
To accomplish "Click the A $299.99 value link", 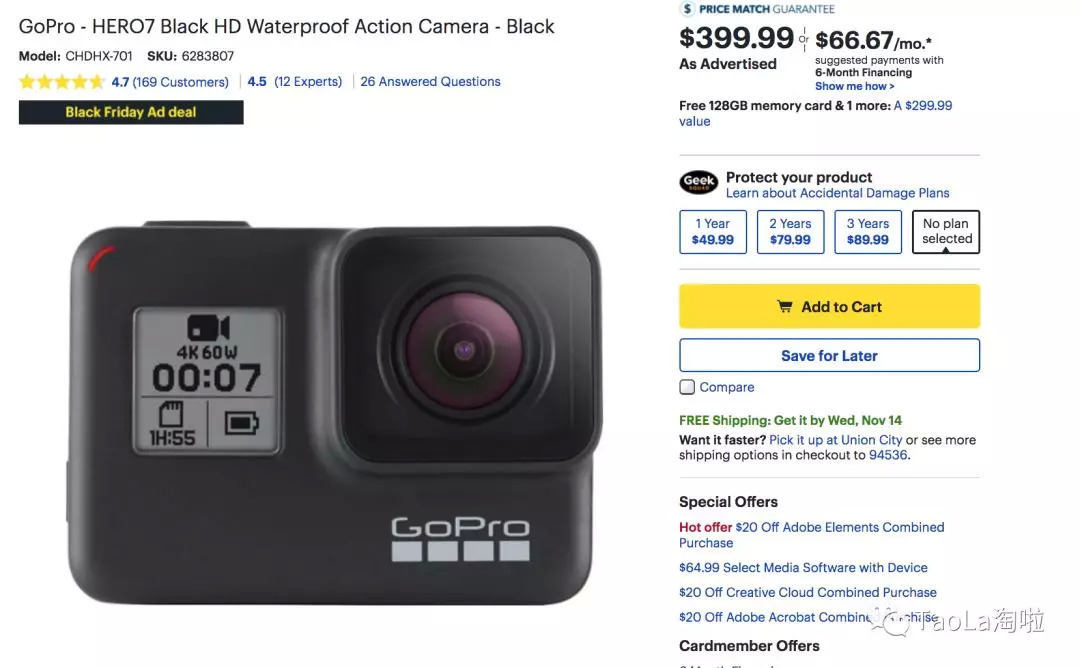I will point(922,106).
